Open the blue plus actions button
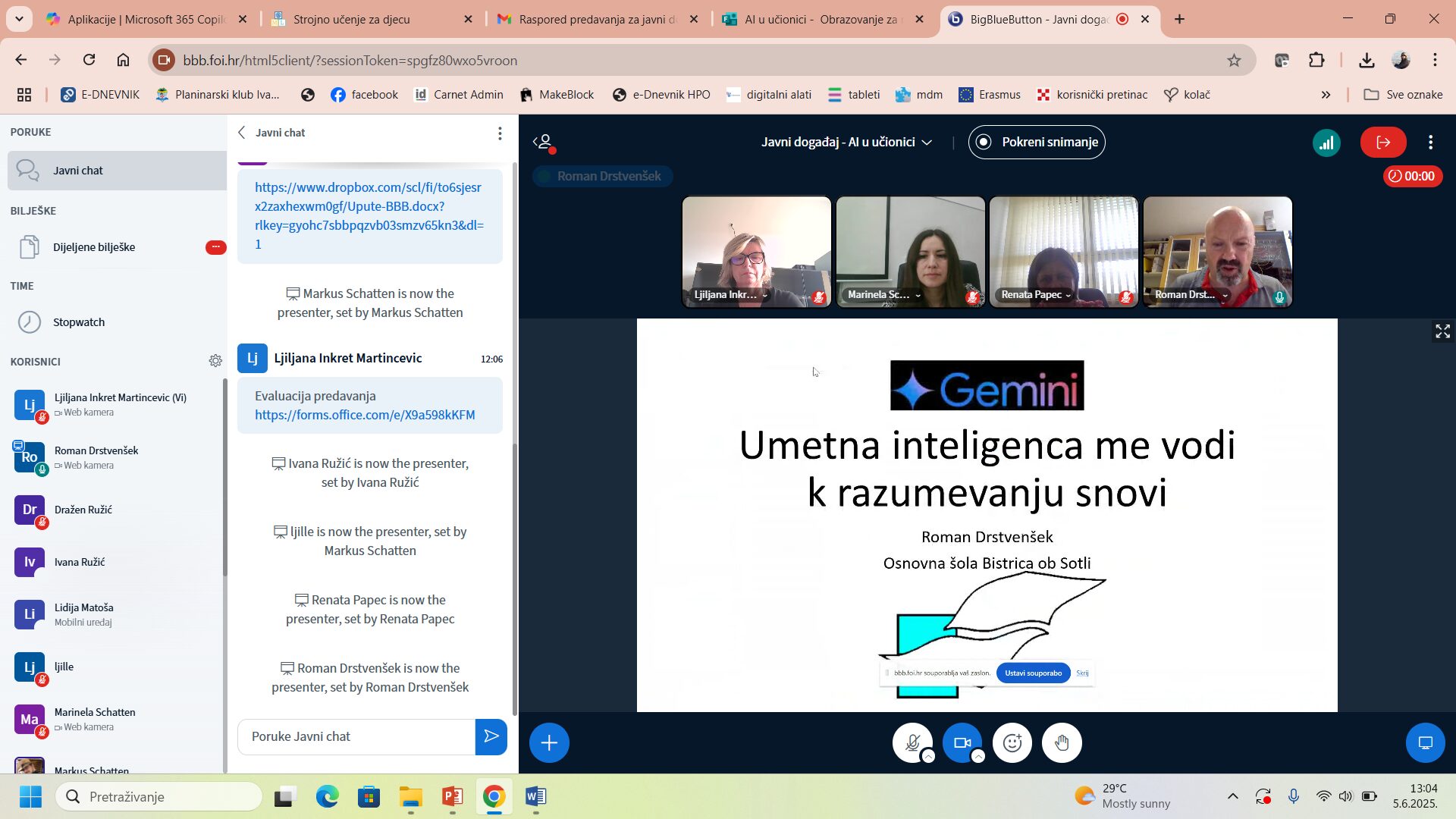This screenshot has height=819, width=1456. 549,742
